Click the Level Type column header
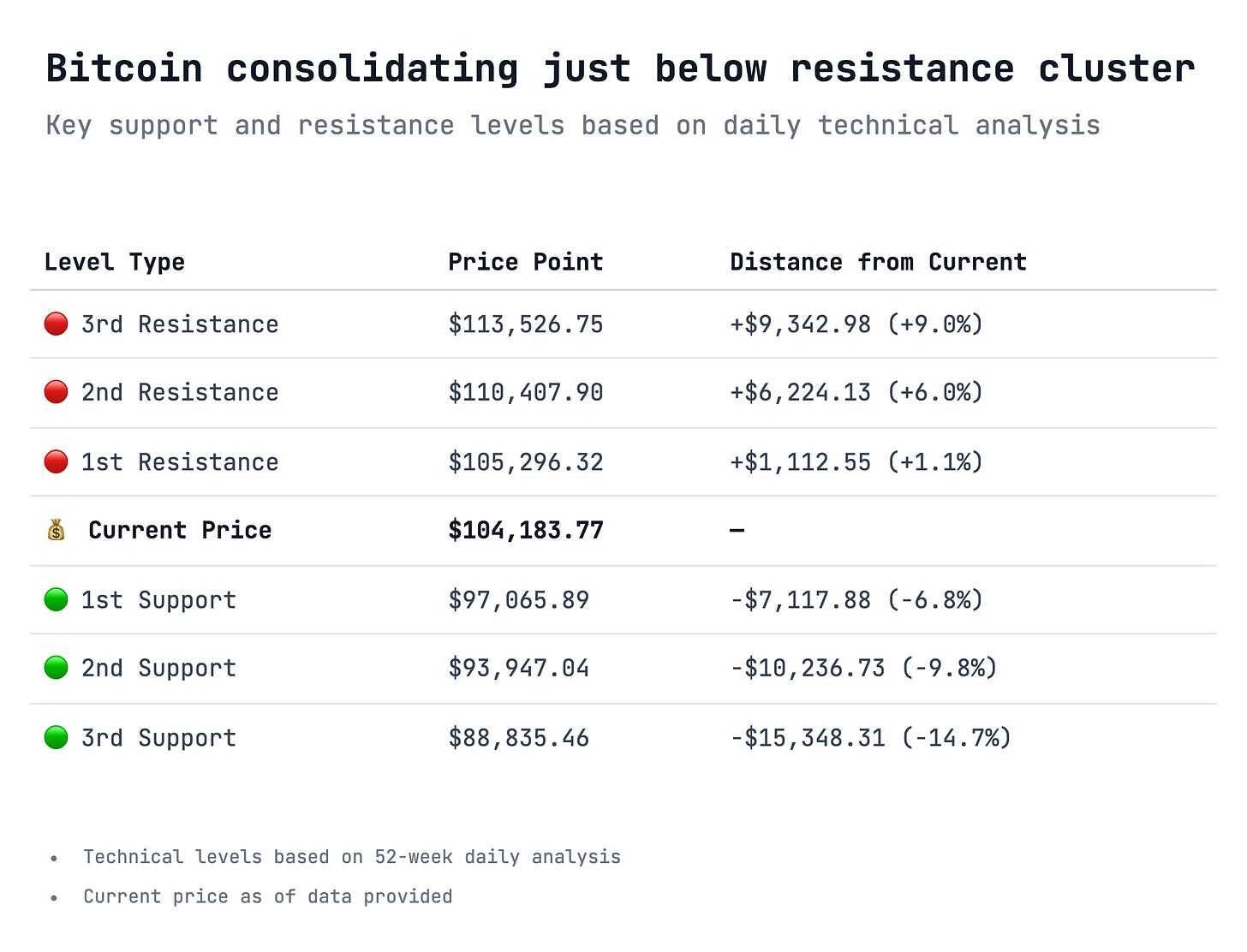This screenshot has height=952, width=1247. pos(115,262)
